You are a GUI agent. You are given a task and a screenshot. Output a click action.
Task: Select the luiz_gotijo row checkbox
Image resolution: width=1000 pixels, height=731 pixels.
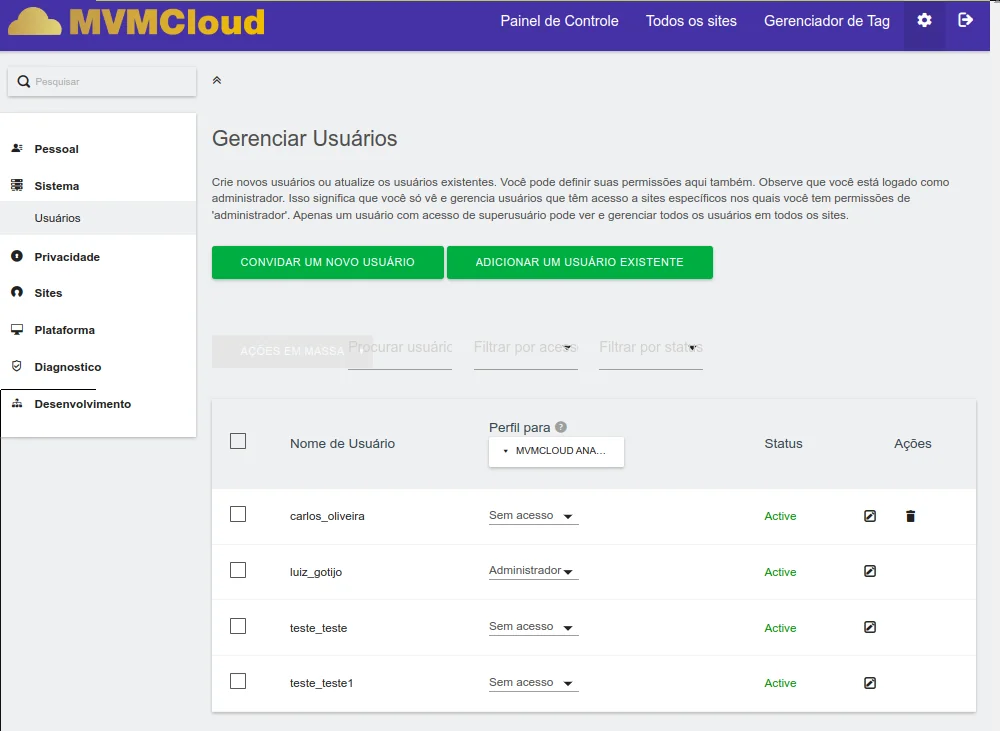coord(238,570)
